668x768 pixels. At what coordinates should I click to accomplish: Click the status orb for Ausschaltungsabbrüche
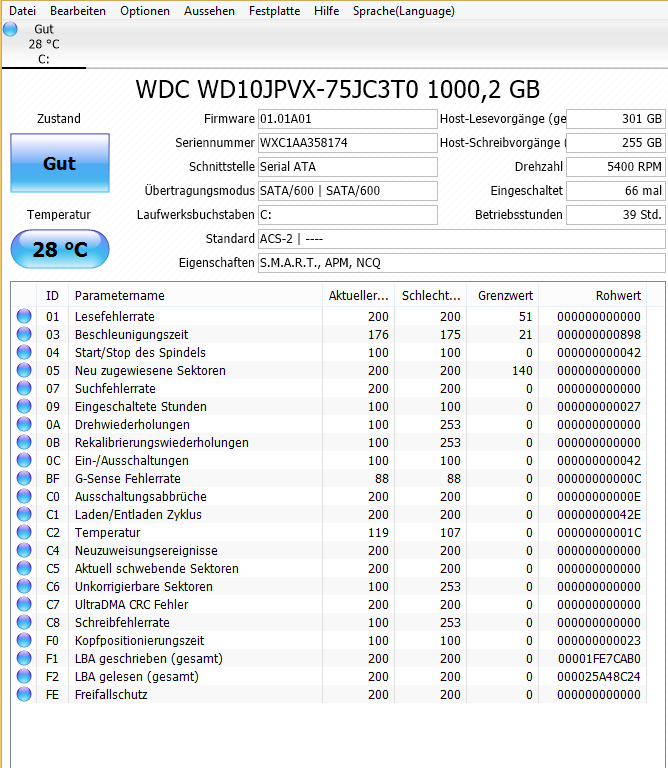(24, 496)
